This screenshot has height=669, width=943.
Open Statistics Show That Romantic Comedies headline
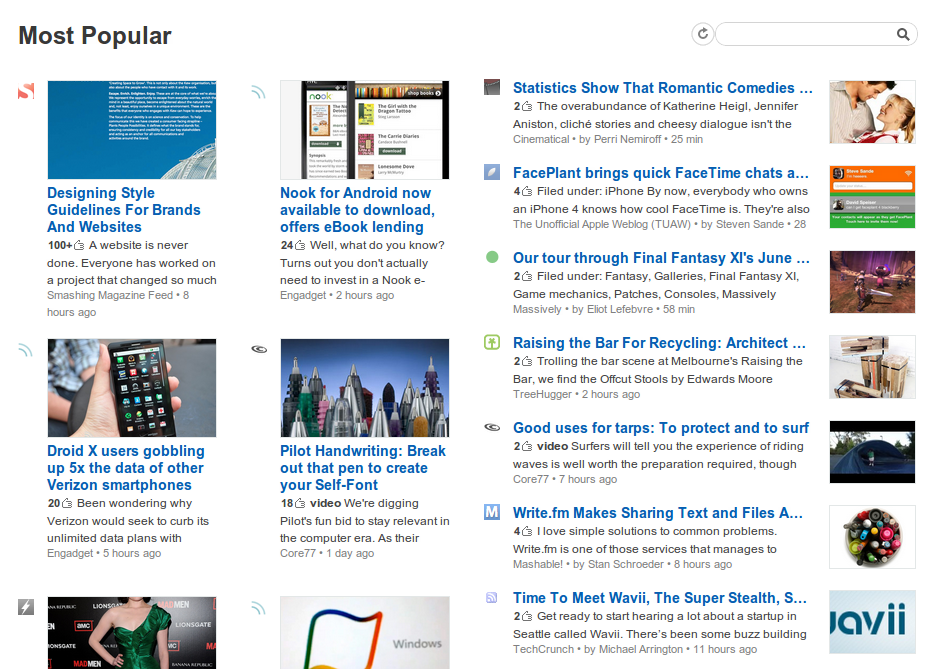[663, 88]
